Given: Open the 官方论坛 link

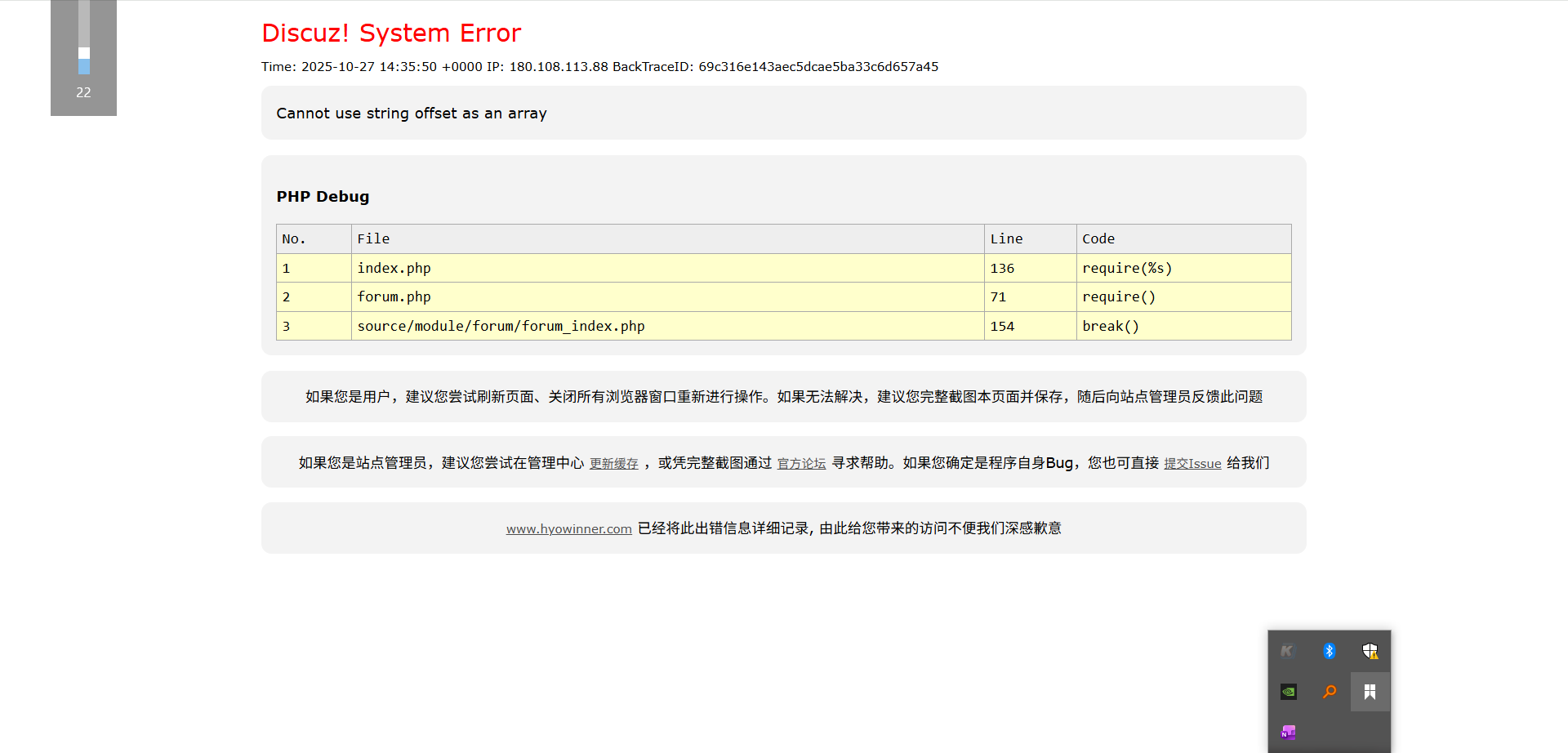Looking at the screenshot, I should click(x=801, y=464).
